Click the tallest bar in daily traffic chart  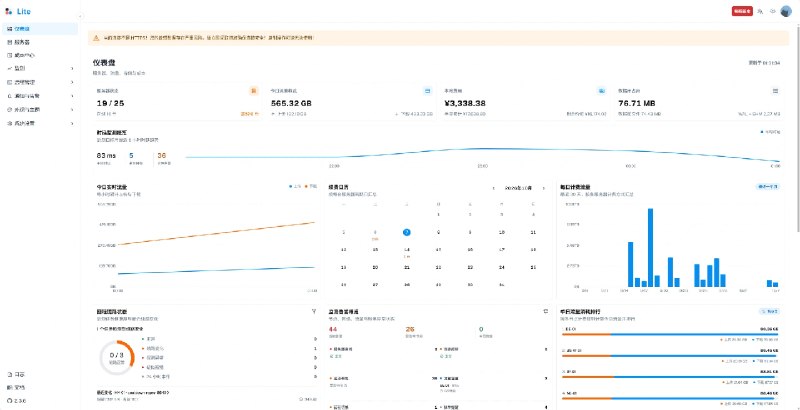tap(651, 248)
